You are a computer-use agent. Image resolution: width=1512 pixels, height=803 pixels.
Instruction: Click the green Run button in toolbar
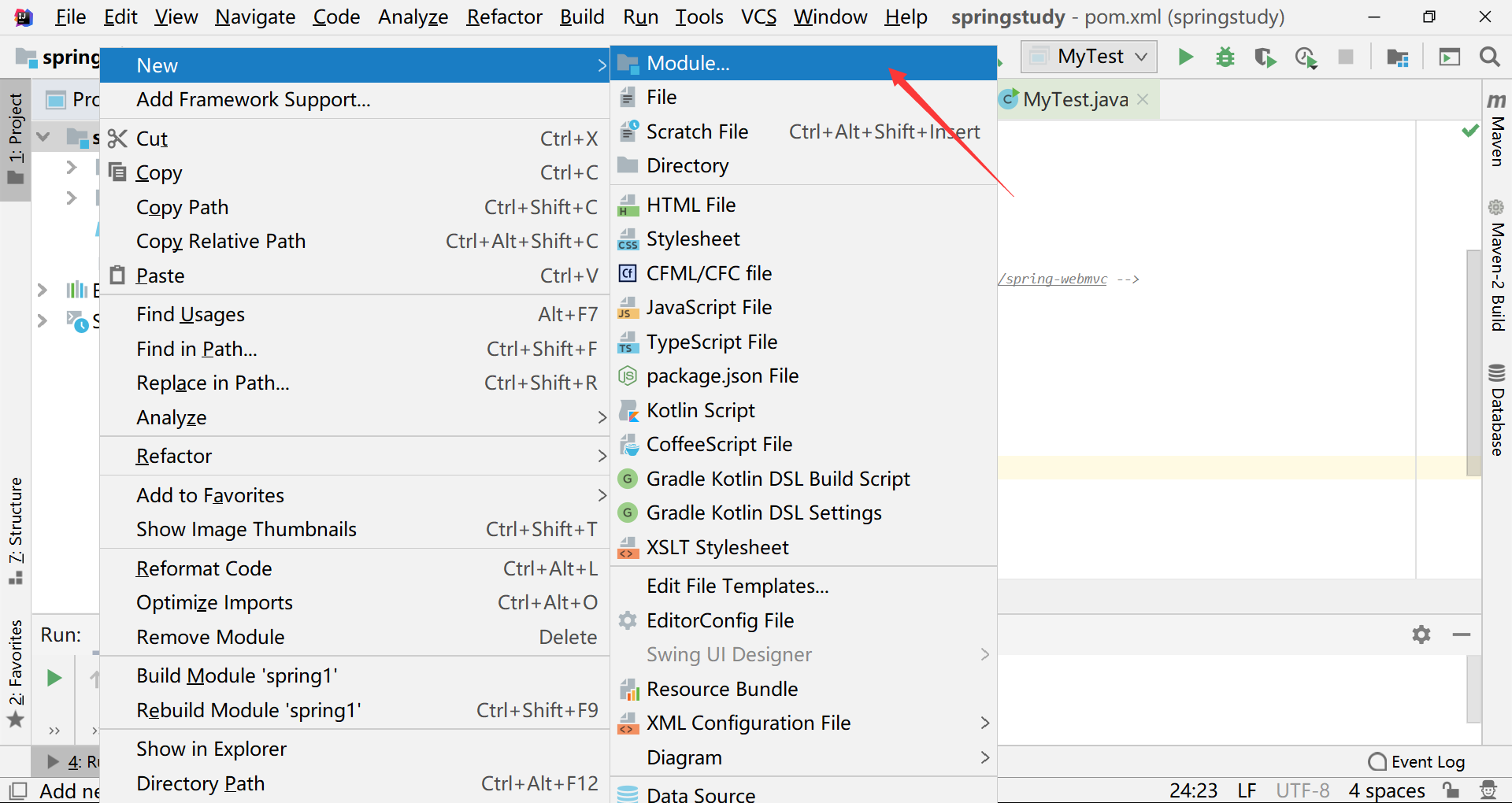[x=1185, y=57]
